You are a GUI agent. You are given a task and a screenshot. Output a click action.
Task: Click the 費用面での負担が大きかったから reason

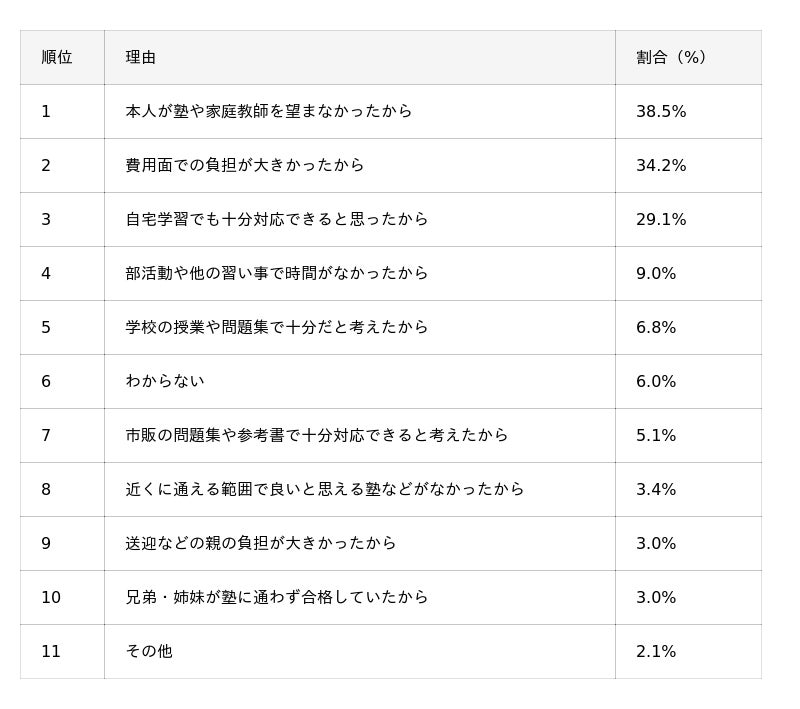tap(244, 166)
